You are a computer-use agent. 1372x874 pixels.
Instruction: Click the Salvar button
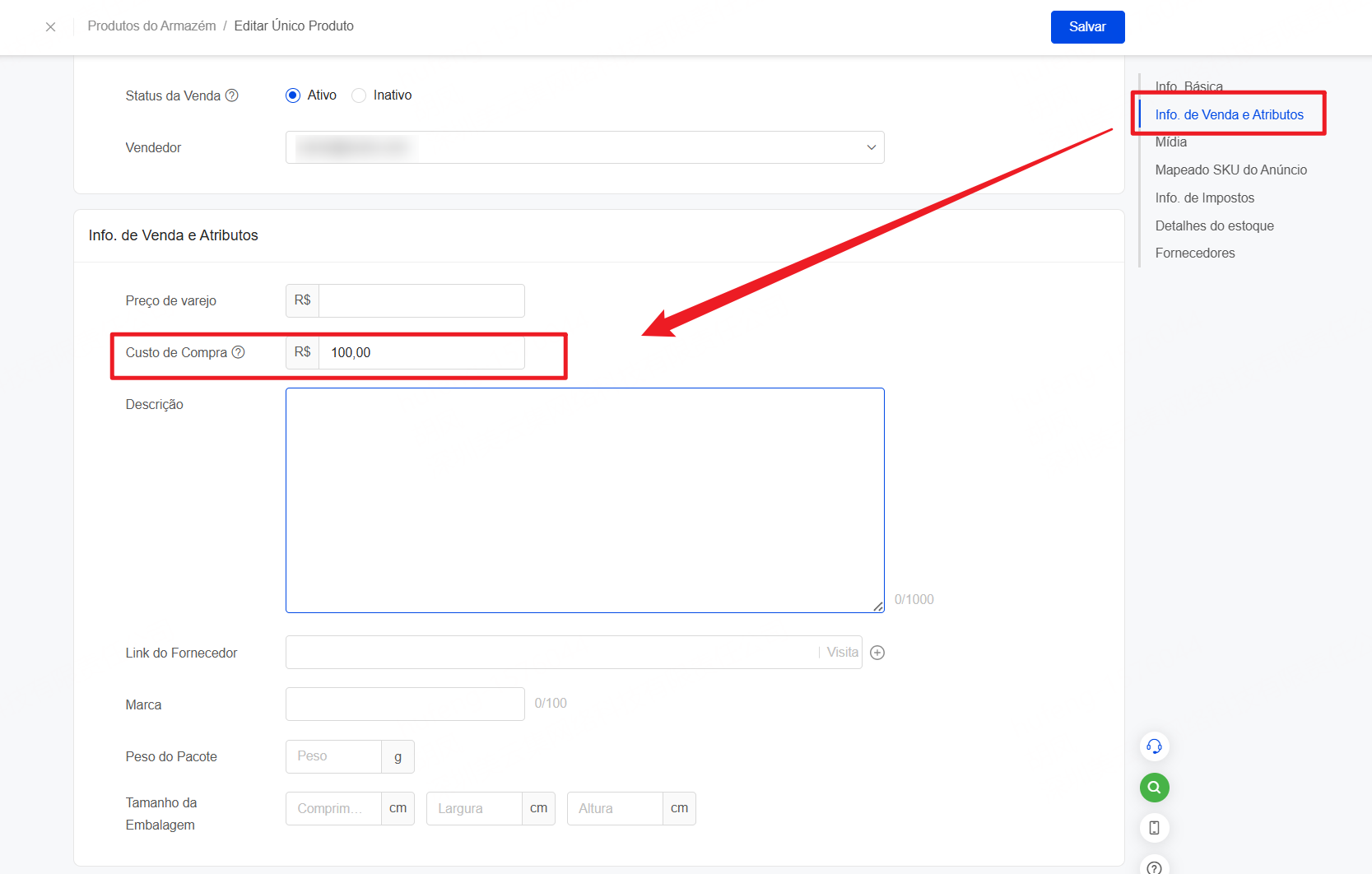point(1087,26)
